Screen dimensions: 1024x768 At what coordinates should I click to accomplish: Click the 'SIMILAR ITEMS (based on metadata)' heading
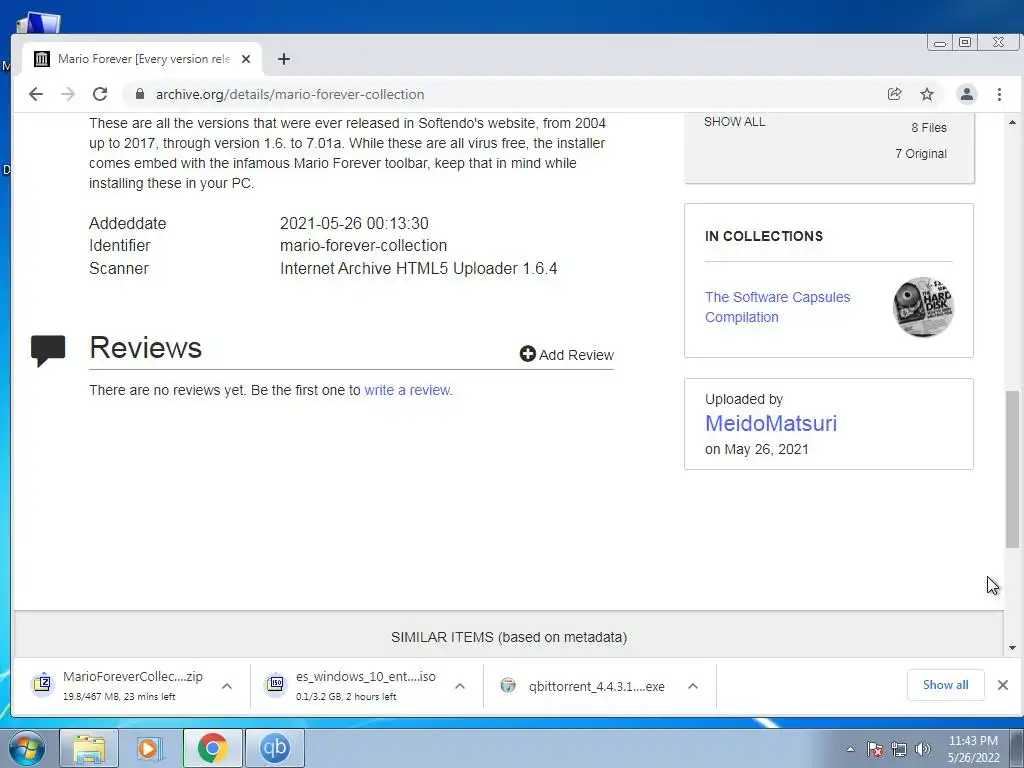coord(509,637)
